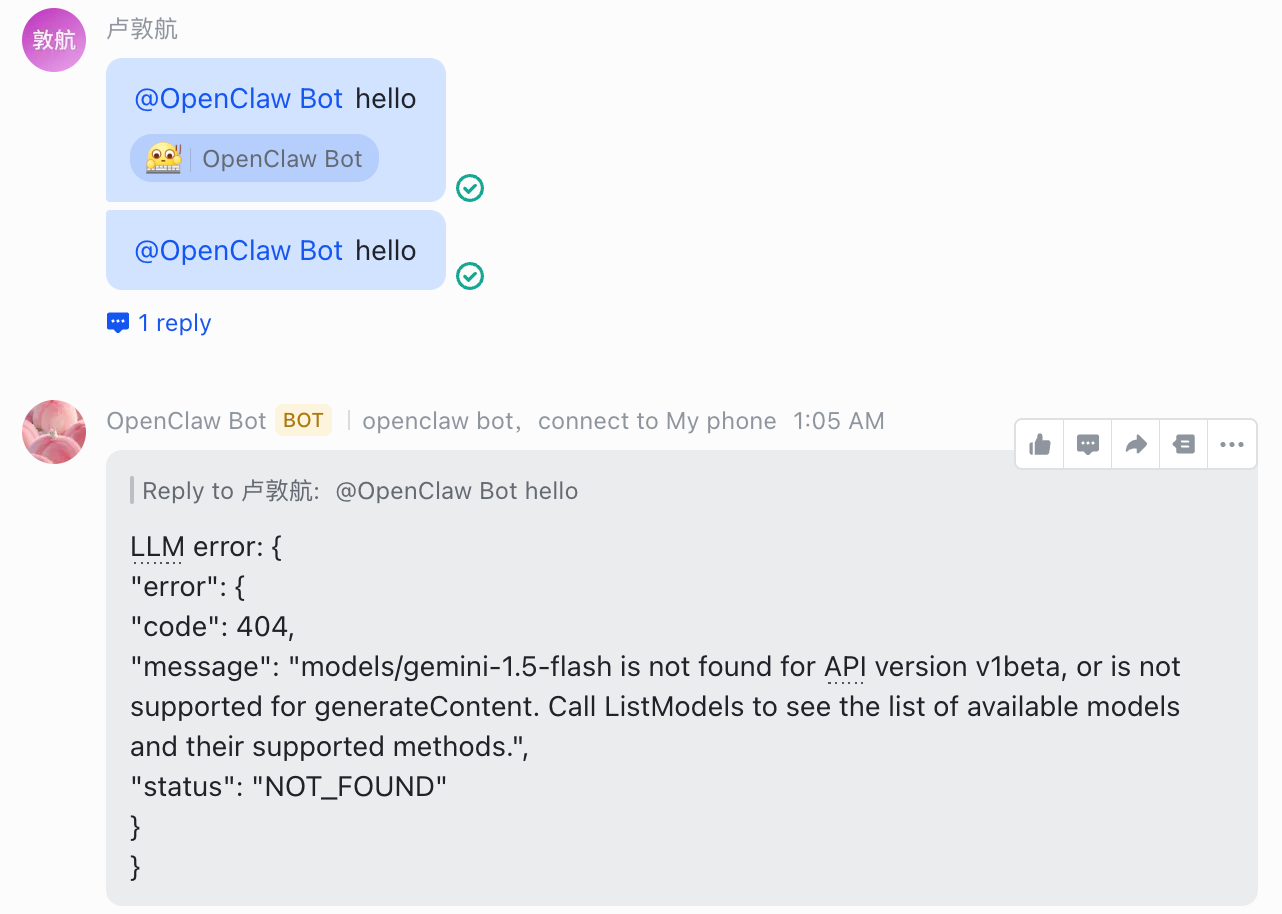
Task: Click the yellow BOT tag badge
Action: [303, 421]
